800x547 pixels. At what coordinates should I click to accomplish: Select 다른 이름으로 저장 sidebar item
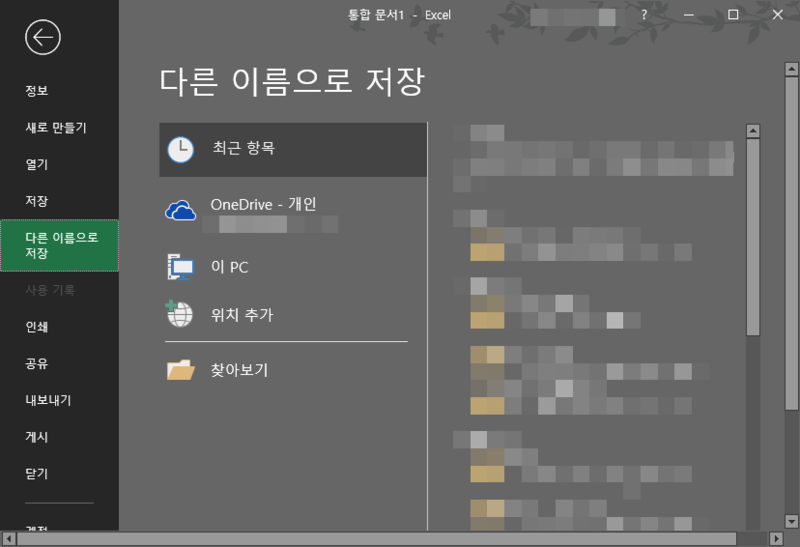coord(59,245)
